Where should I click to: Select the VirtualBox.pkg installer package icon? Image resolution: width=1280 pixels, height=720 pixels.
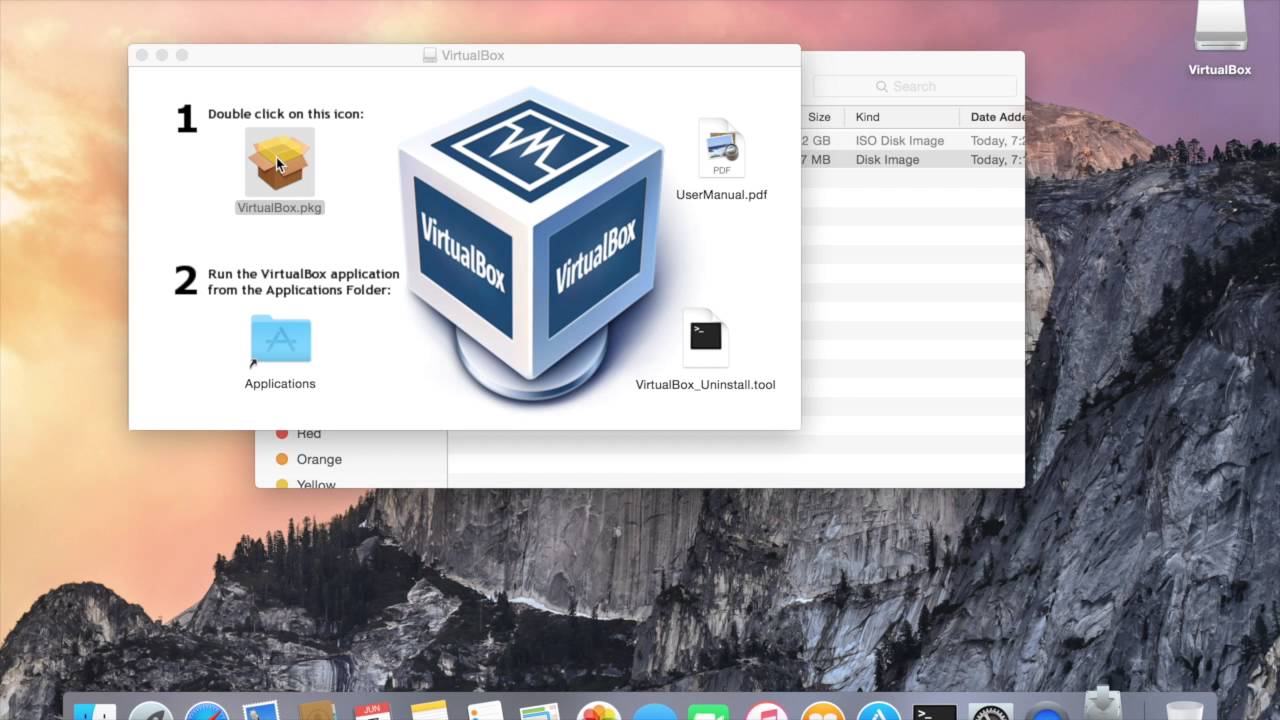pos(280,163)
